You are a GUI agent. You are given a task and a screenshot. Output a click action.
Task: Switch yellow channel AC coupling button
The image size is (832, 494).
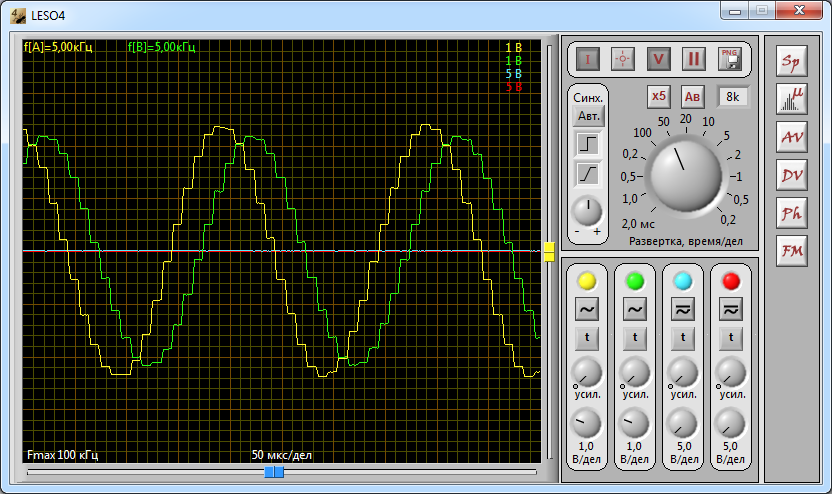click(587, 309)
